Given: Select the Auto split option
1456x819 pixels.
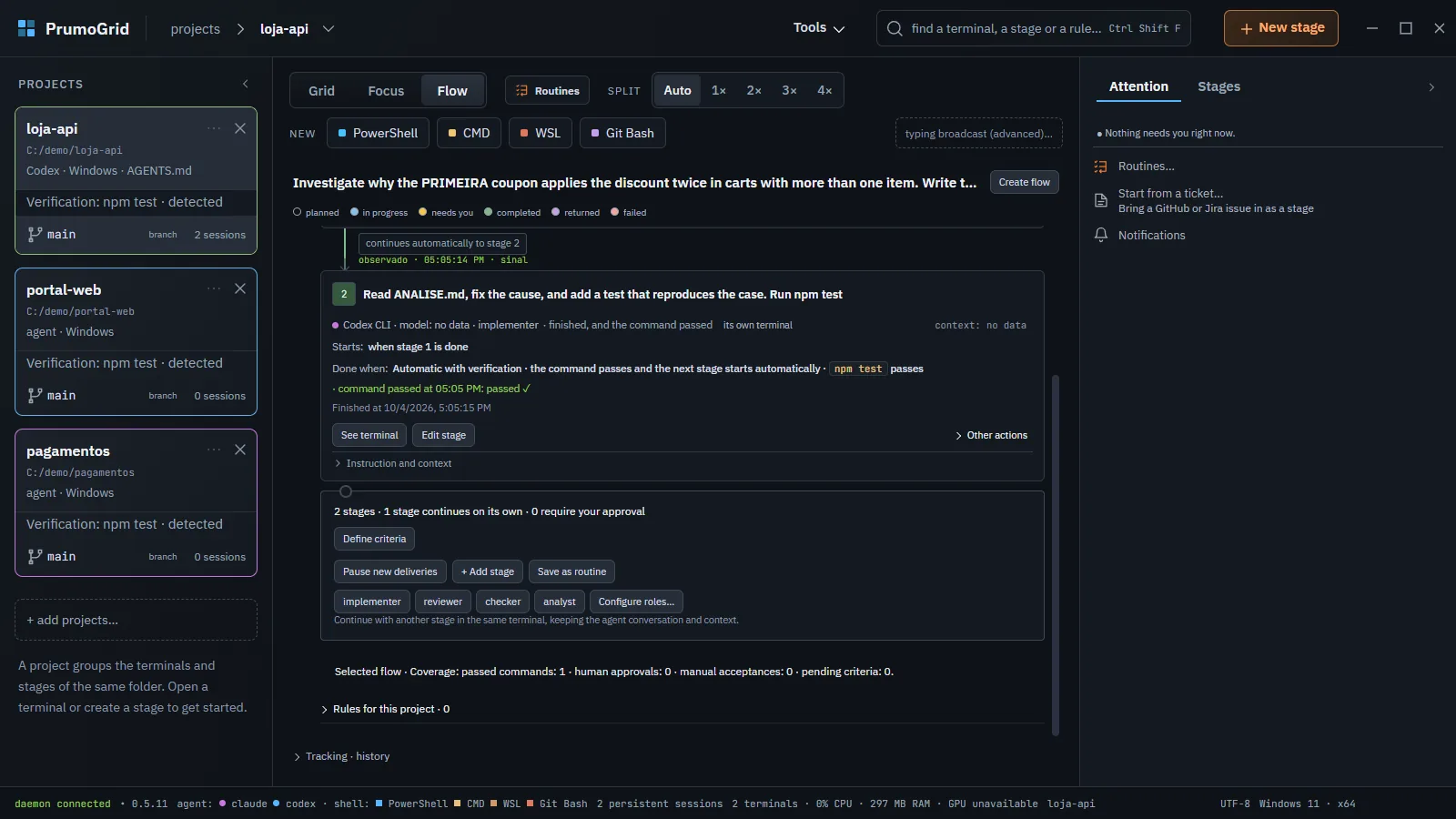Looking at the screenshot, I should coord(677,90).
